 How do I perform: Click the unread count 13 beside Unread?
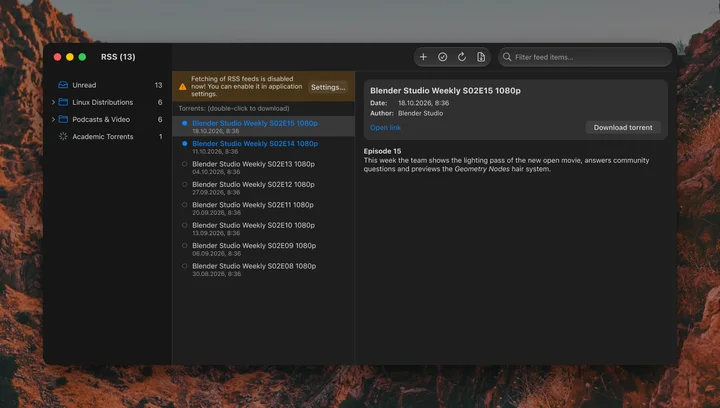(x=158, y=85)
